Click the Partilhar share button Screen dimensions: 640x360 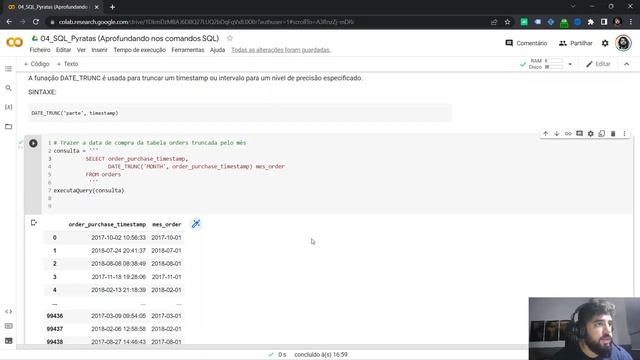tap(576, 43)
